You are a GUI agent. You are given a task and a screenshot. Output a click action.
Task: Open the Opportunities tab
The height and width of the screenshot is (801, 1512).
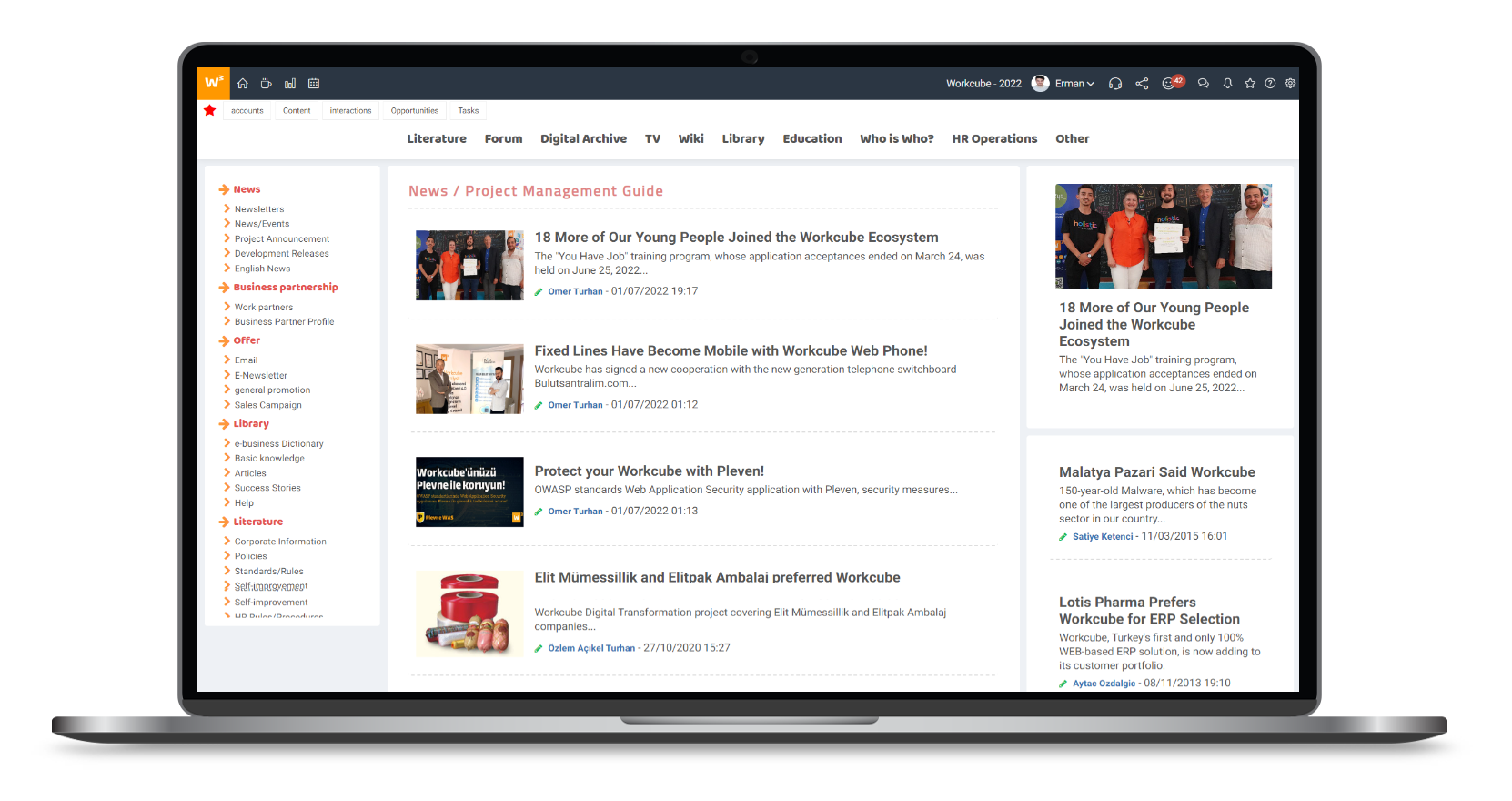[415, 111]
